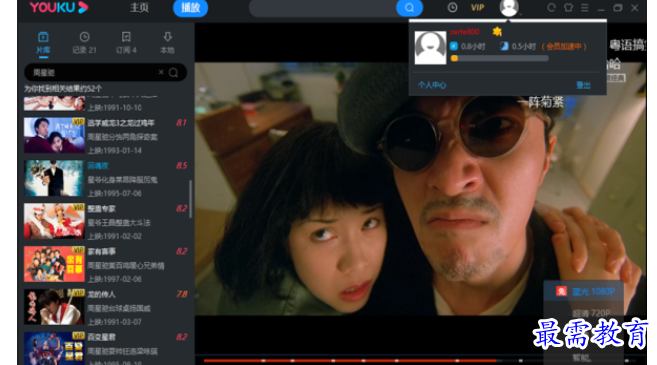Select the title 龙的传人
Image resolution: width=657 pixels, height=365 pixels.
click(x=101, y=295)
